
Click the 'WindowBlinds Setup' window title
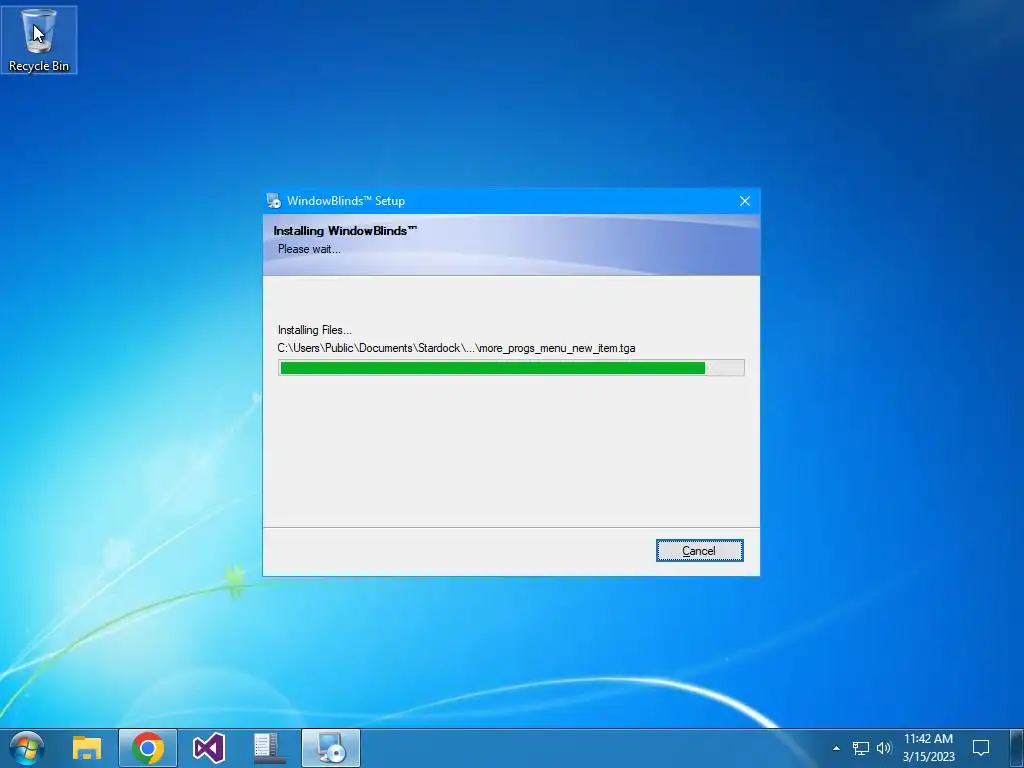(346, 201)
